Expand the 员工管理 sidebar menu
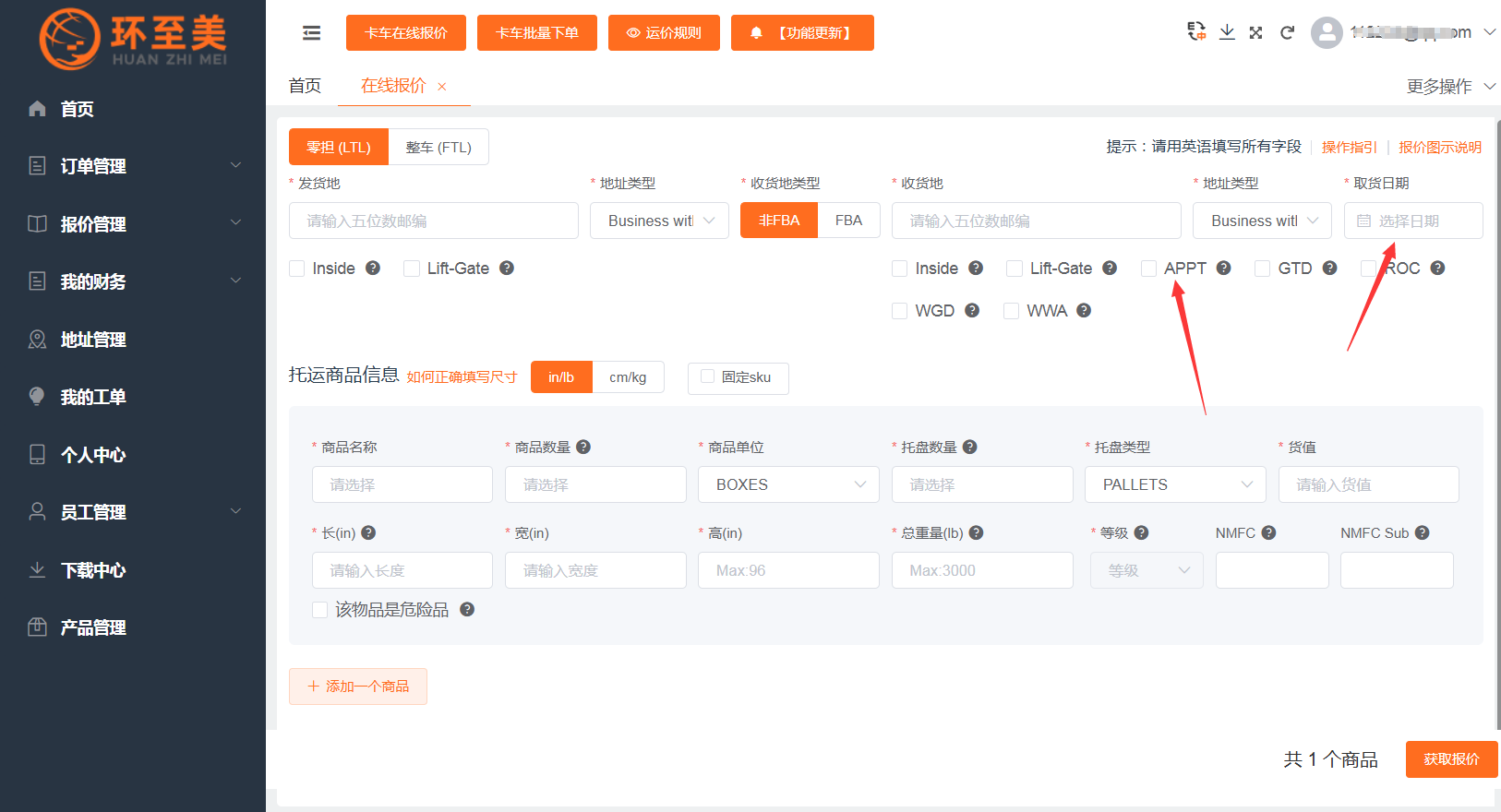 [133, 512]
